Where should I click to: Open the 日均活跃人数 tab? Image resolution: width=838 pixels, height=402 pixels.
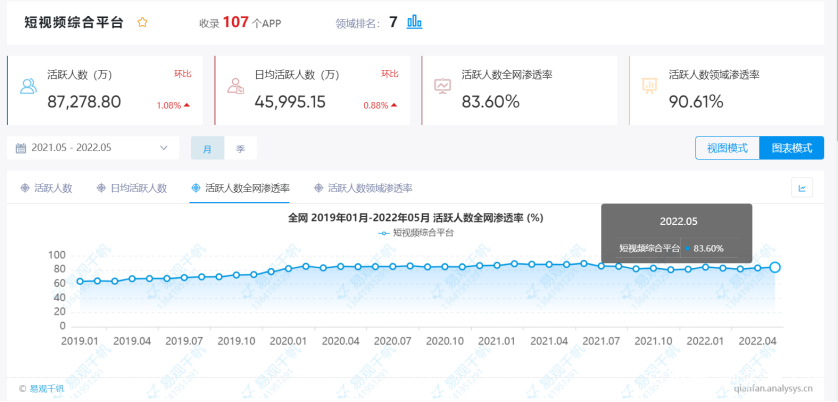(131, 188)
